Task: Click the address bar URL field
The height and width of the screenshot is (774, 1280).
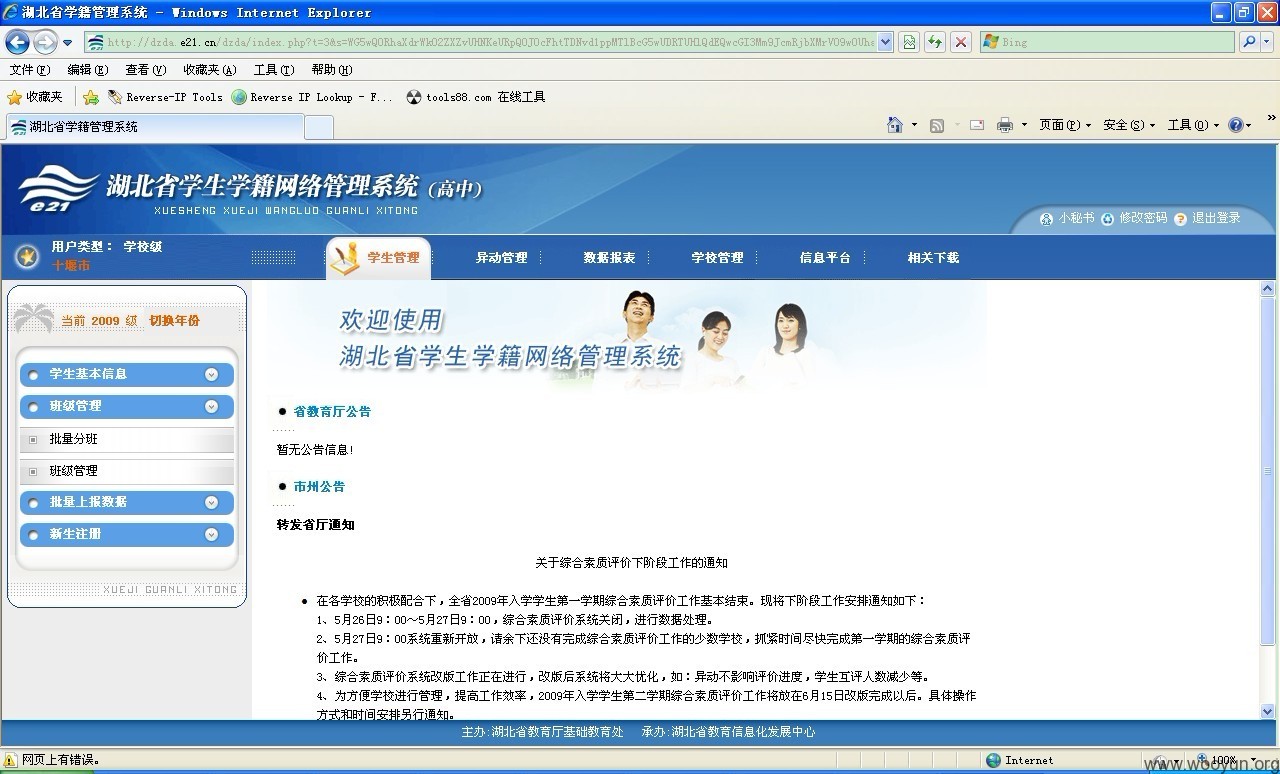Action: click(480, 42)
